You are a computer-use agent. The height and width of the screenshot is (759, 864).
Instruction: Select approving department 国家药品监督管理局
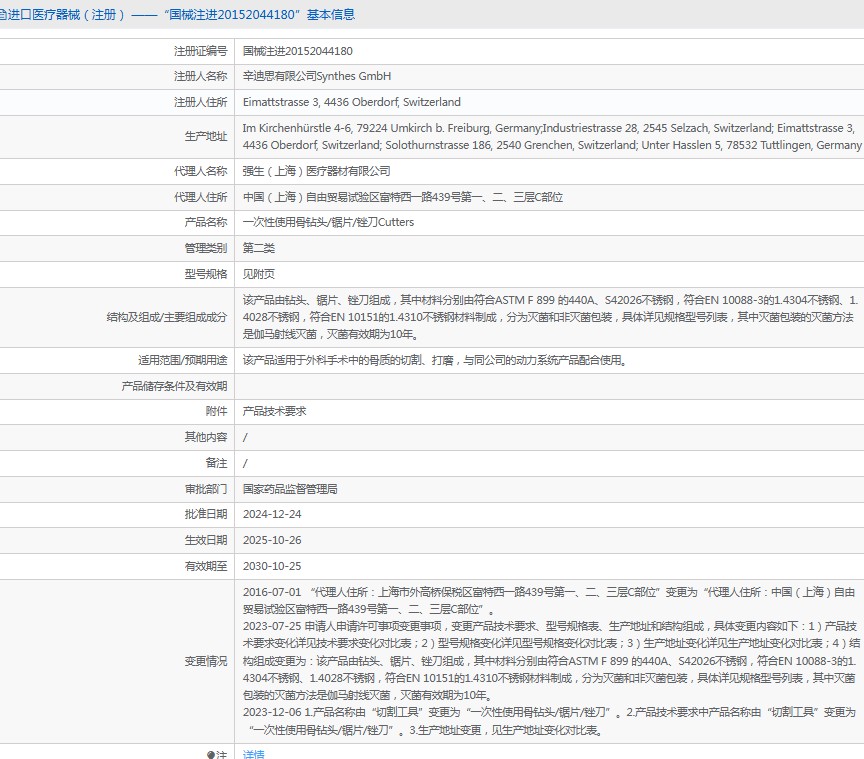tap(290, 489)
